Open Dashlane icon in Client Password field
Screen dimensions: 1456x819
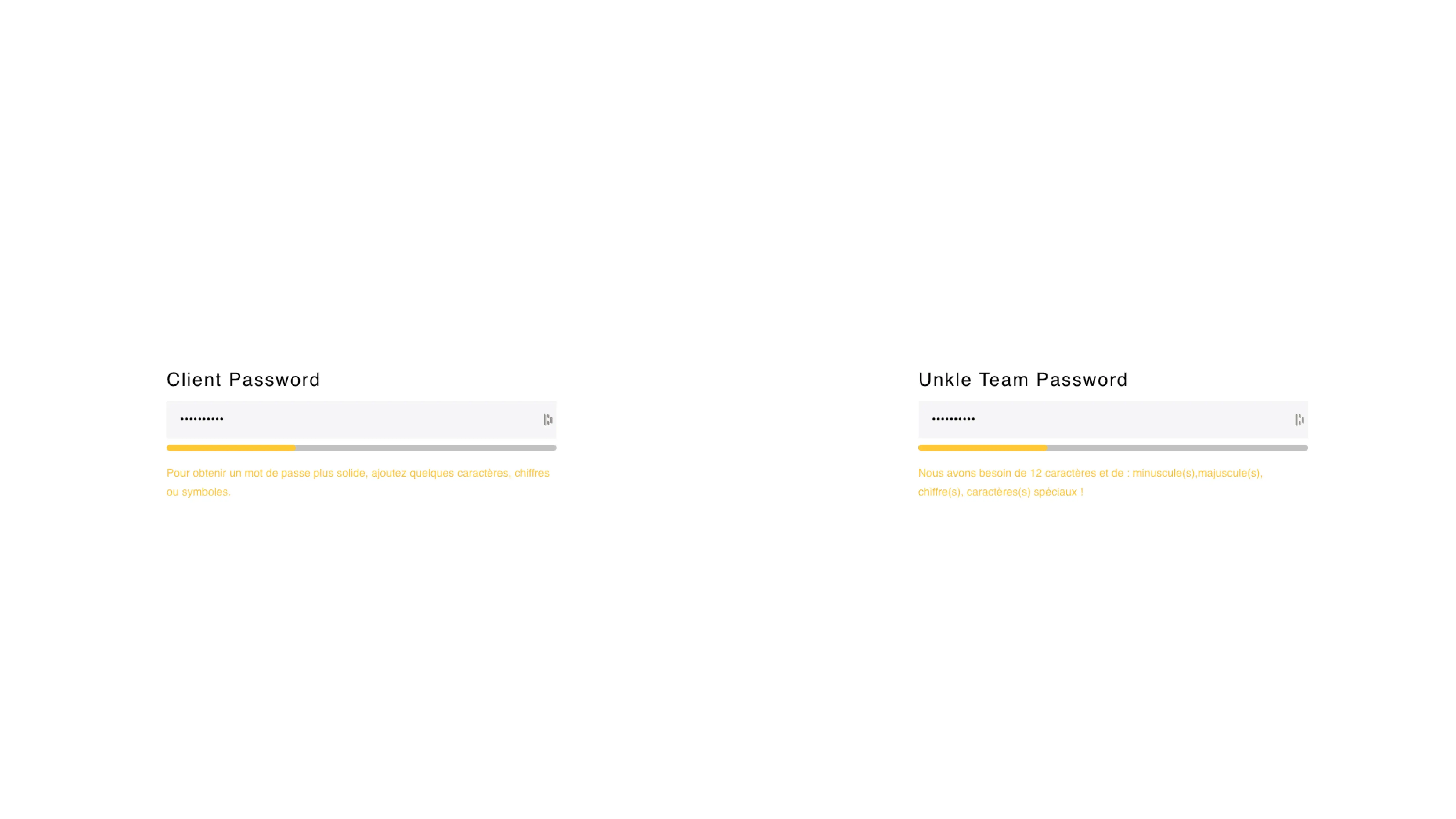[x=548, y=419]
